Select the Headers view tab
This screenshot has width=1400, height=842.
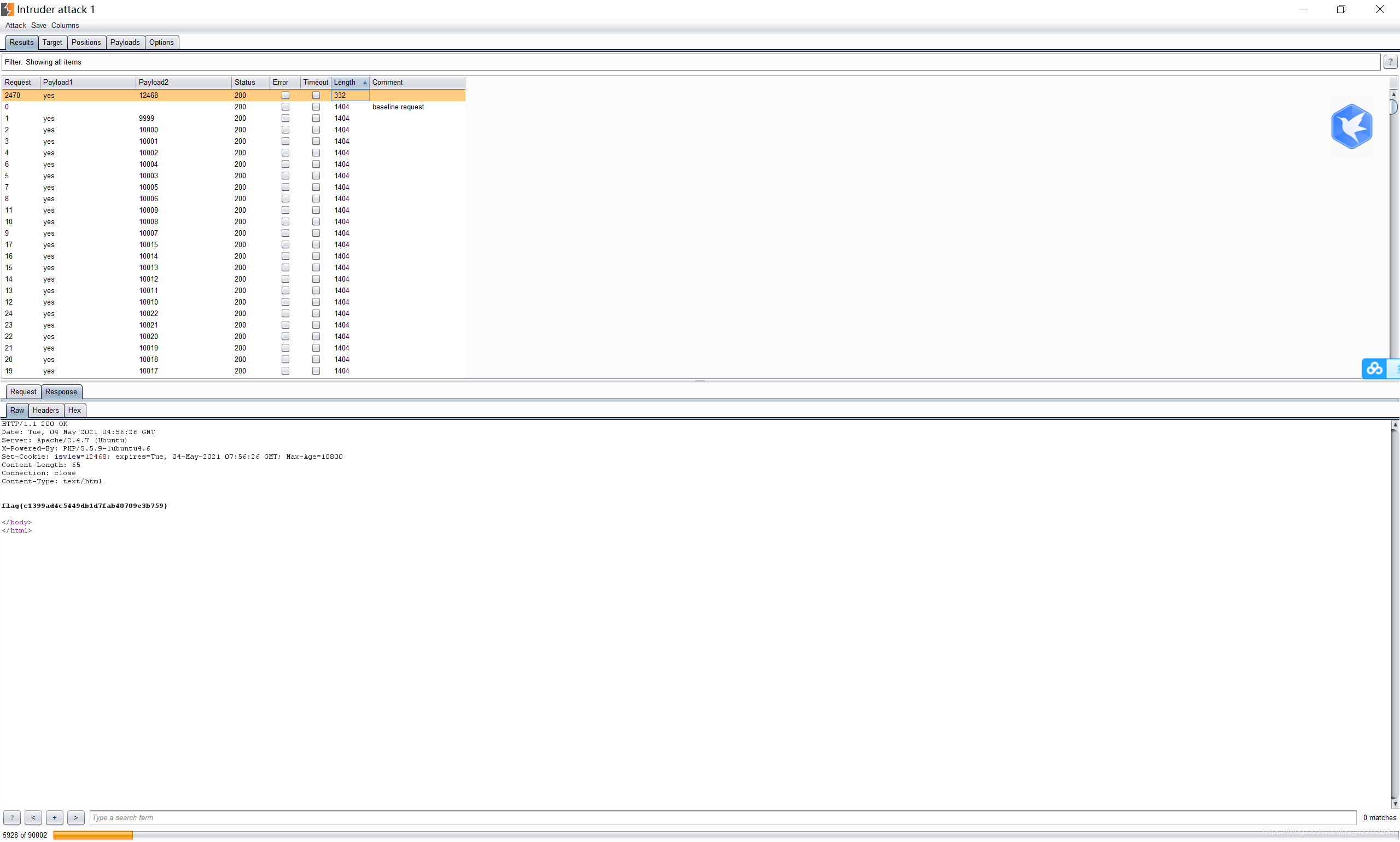(45, 410)
